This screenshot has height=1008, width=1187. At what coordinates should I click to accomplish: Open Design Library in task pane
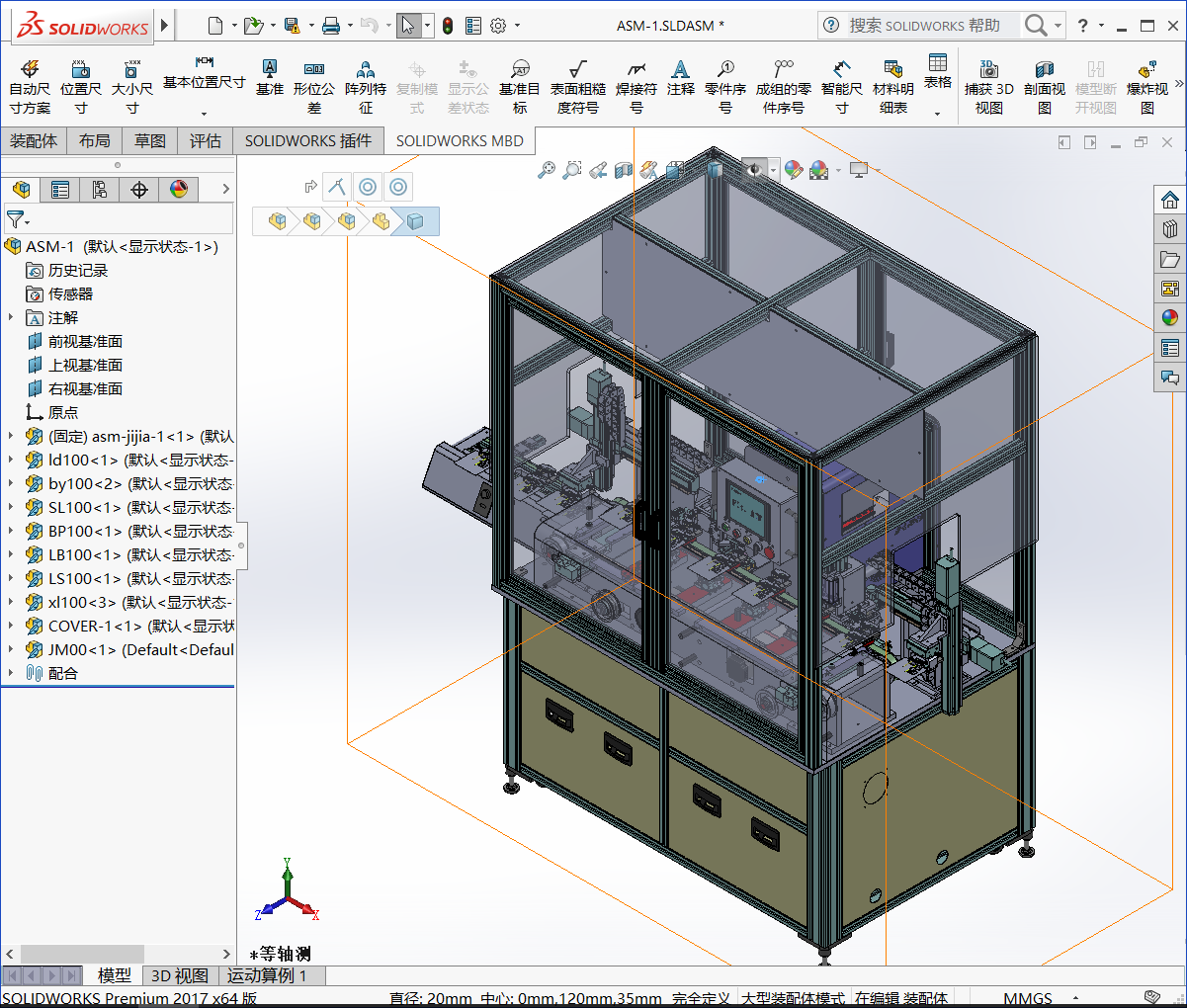1170,229
